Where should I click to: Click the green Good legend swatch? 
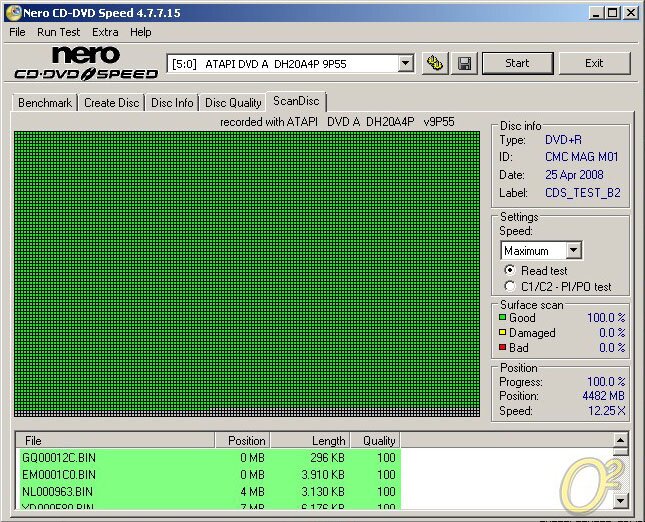(x=502, y=318)
